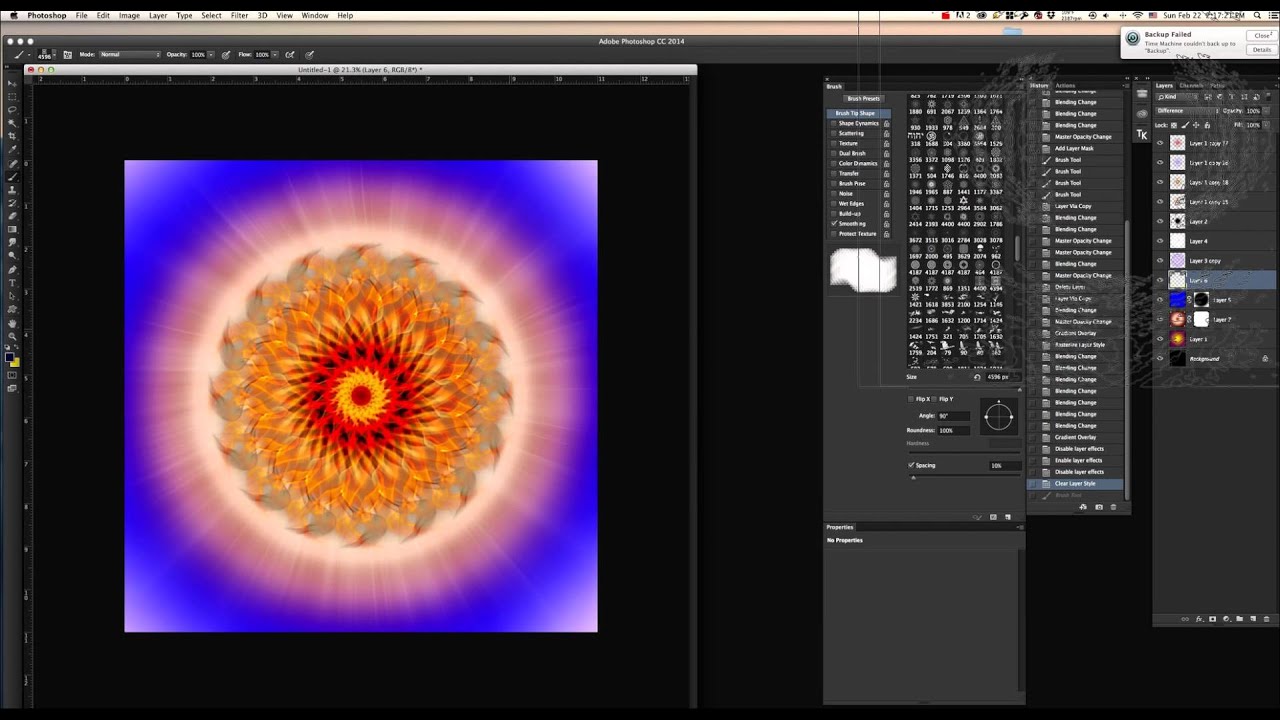This screenshot has width=1280, height=720.
Task: Select the History Brush tool
Action: (13, 203)
